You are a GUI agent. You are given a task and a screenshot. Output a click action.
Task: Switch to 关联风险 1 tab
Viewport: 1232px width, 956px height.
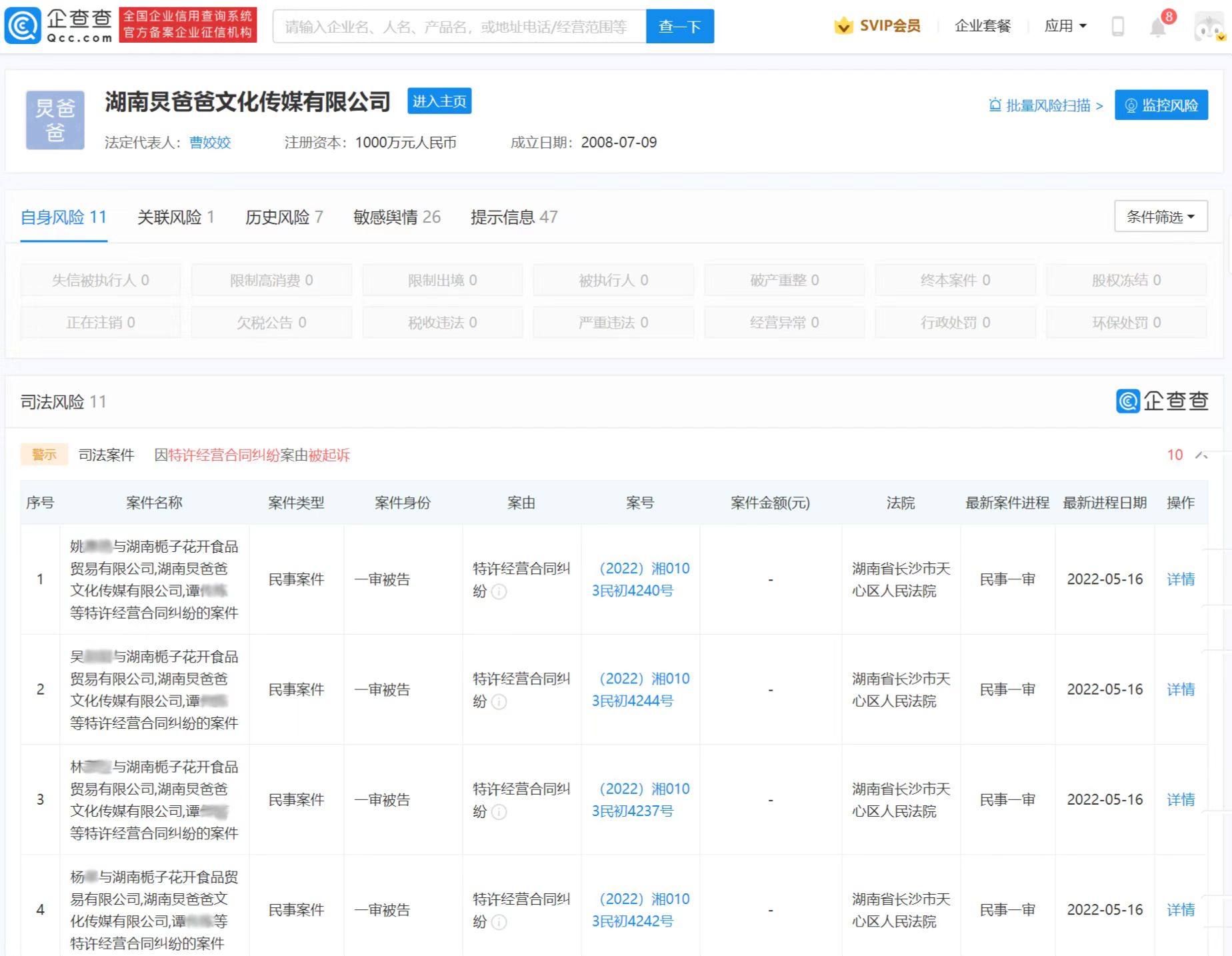tap(175, 217)
